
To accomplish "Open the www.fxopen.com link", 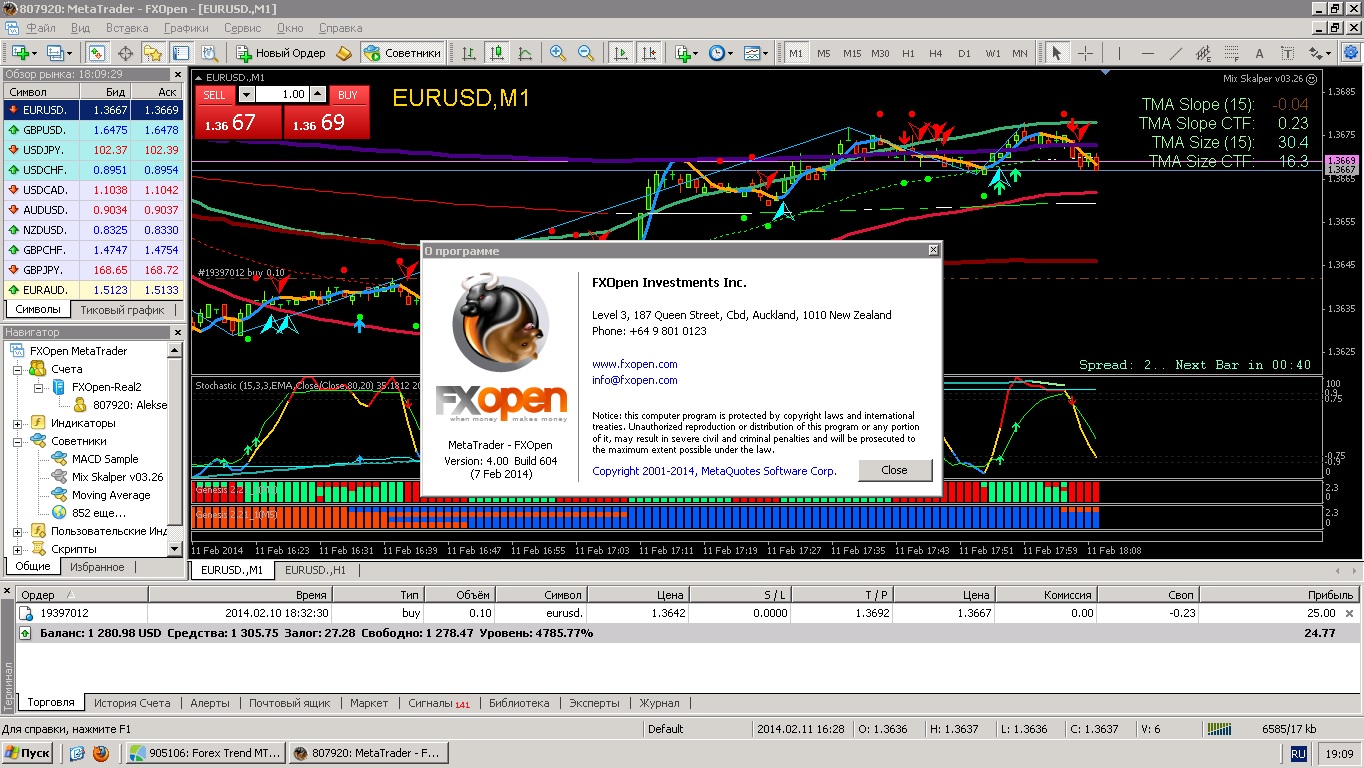I will click(x=635, y=364).
